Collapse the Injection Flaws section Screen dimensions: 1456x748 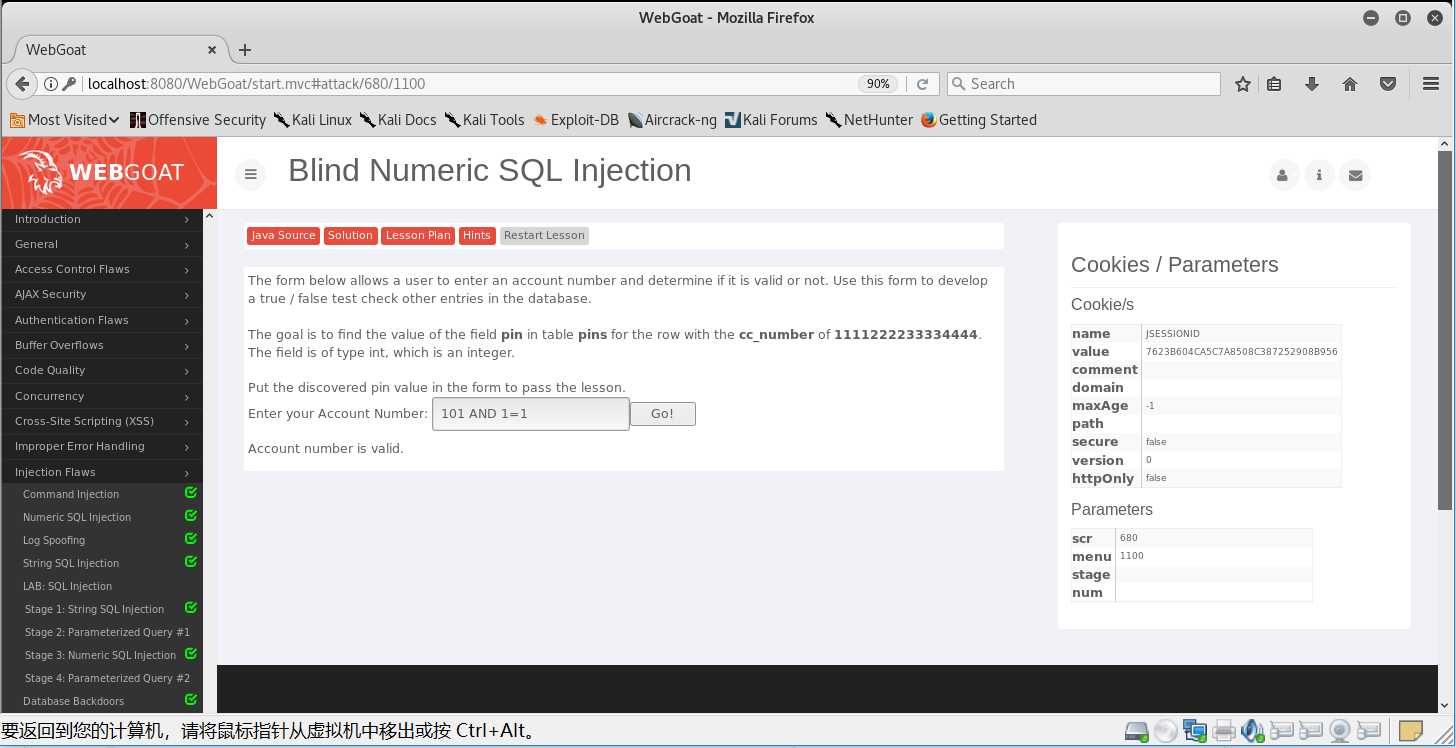(x=101, y=472)
